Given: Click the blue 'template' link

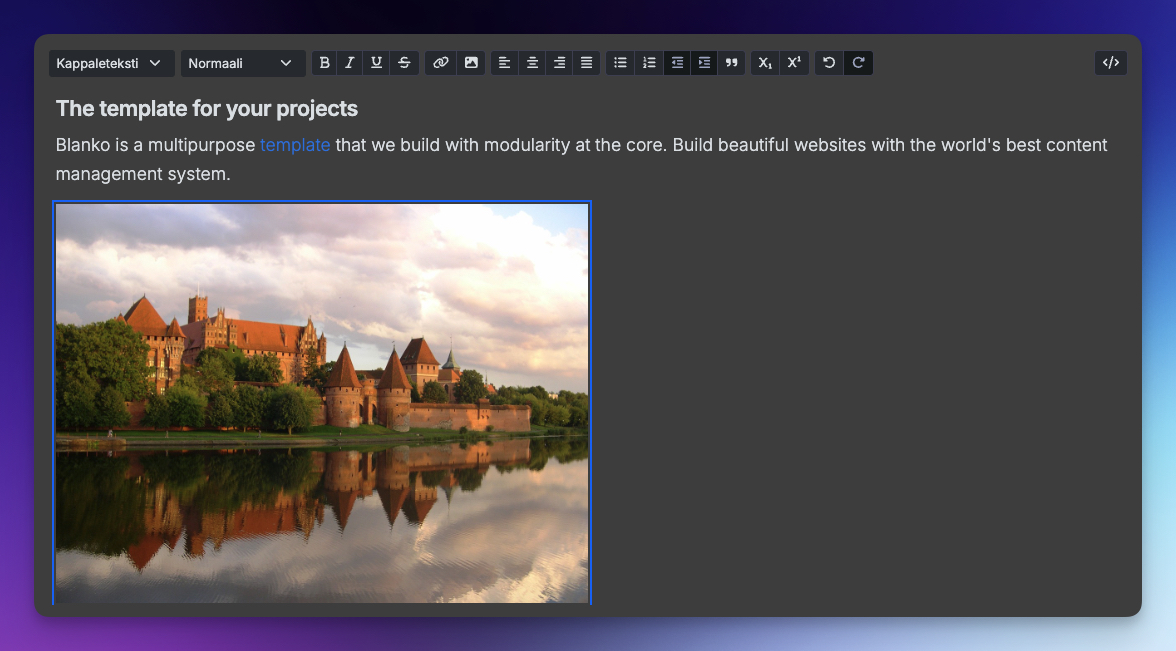Looking at the screenshot, I should 295,145.
